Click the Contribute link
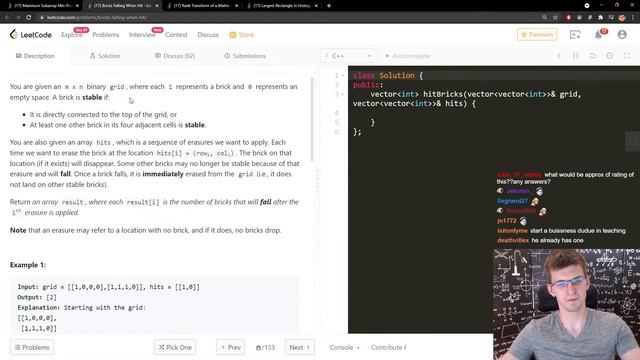This screenshot has height=360, width=640. click(388, 347)
